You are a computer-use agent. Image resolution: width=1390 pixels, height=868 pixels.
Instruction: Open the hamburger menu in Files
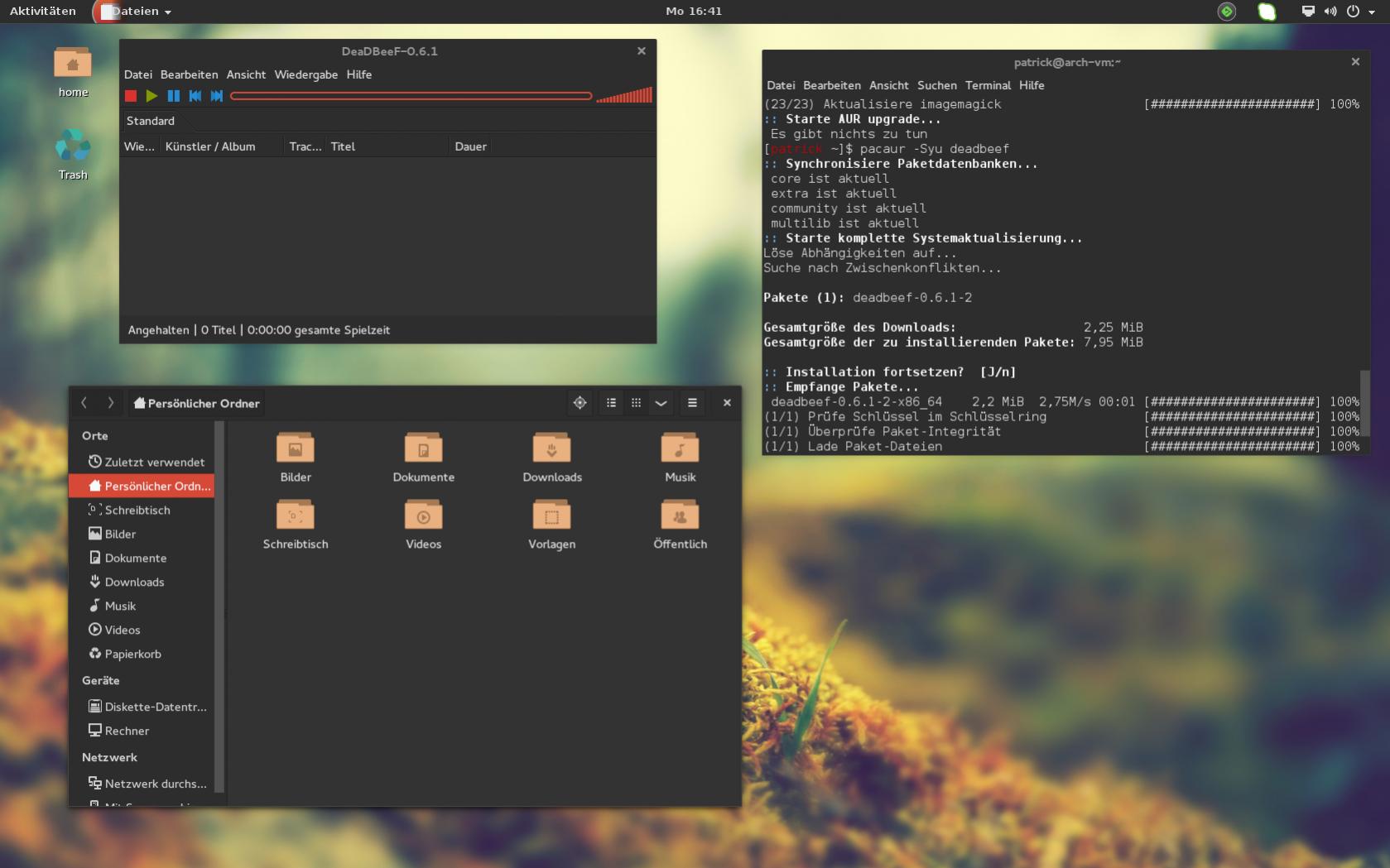pos(692,403)
